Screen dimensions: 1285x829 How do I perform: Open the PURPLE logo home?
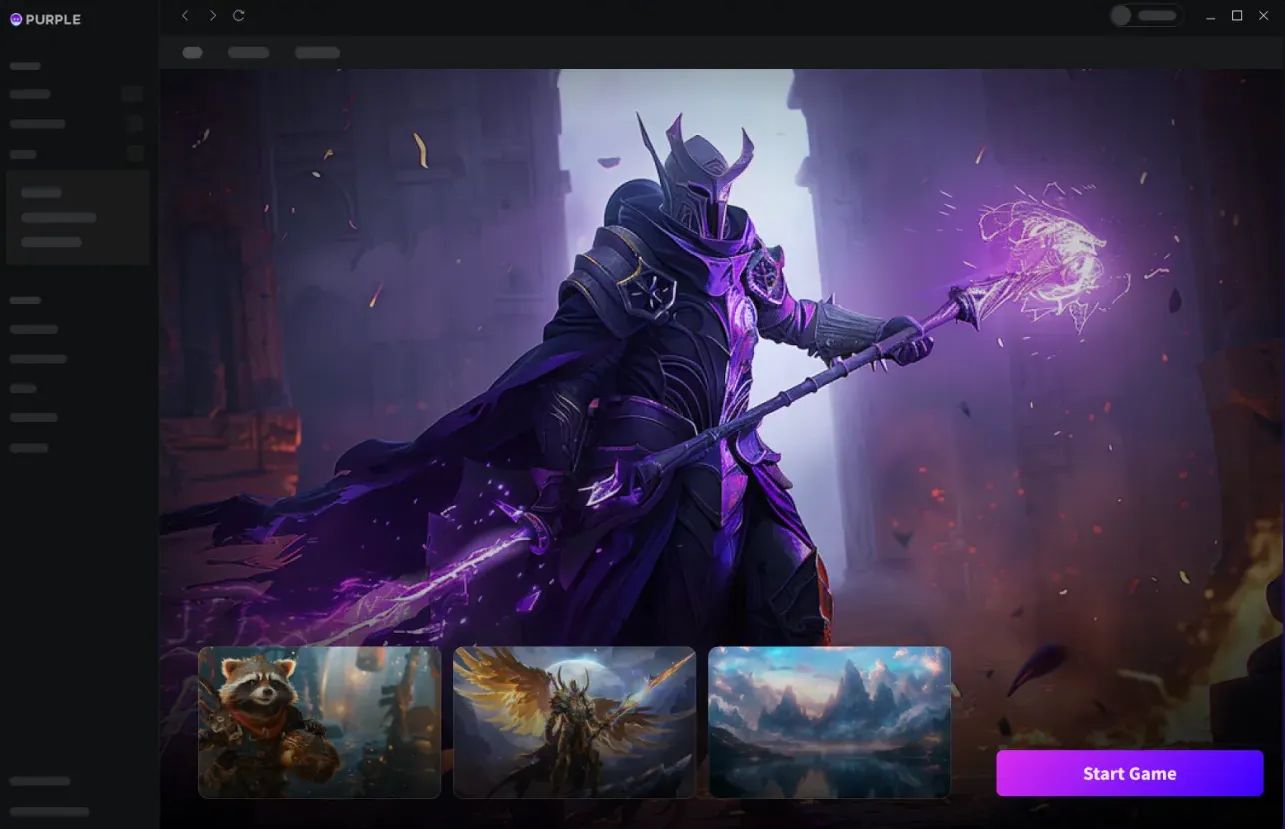(x=45, y=19)
